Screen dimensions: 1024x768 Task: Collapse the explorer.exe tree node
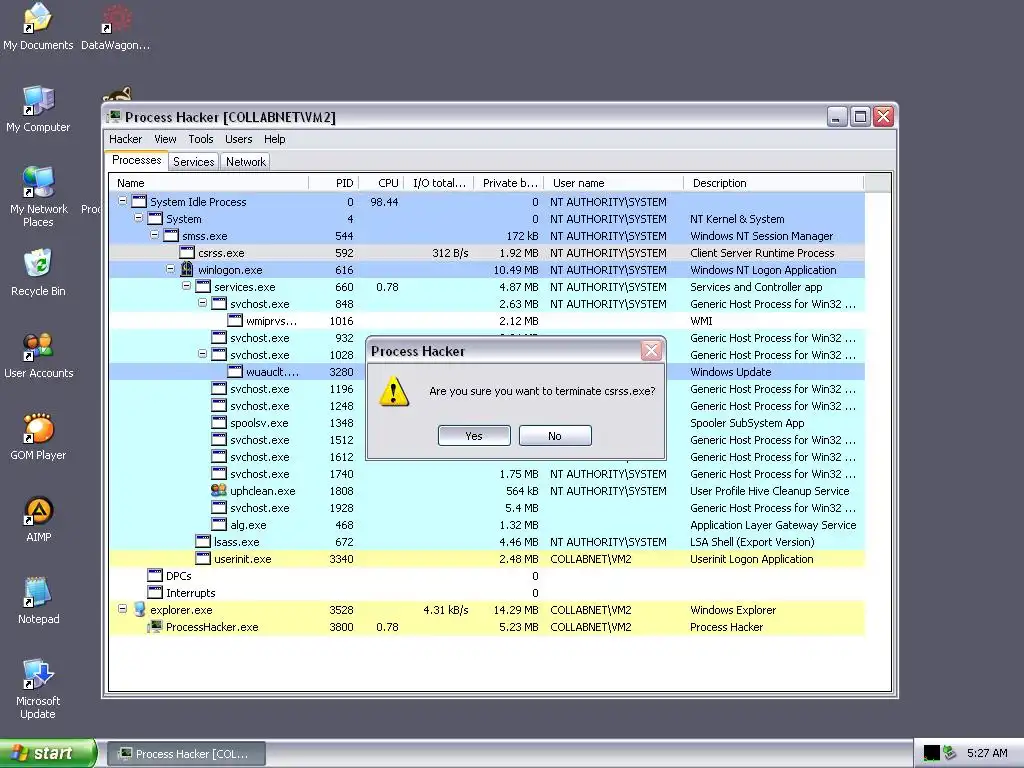[122, 609]
